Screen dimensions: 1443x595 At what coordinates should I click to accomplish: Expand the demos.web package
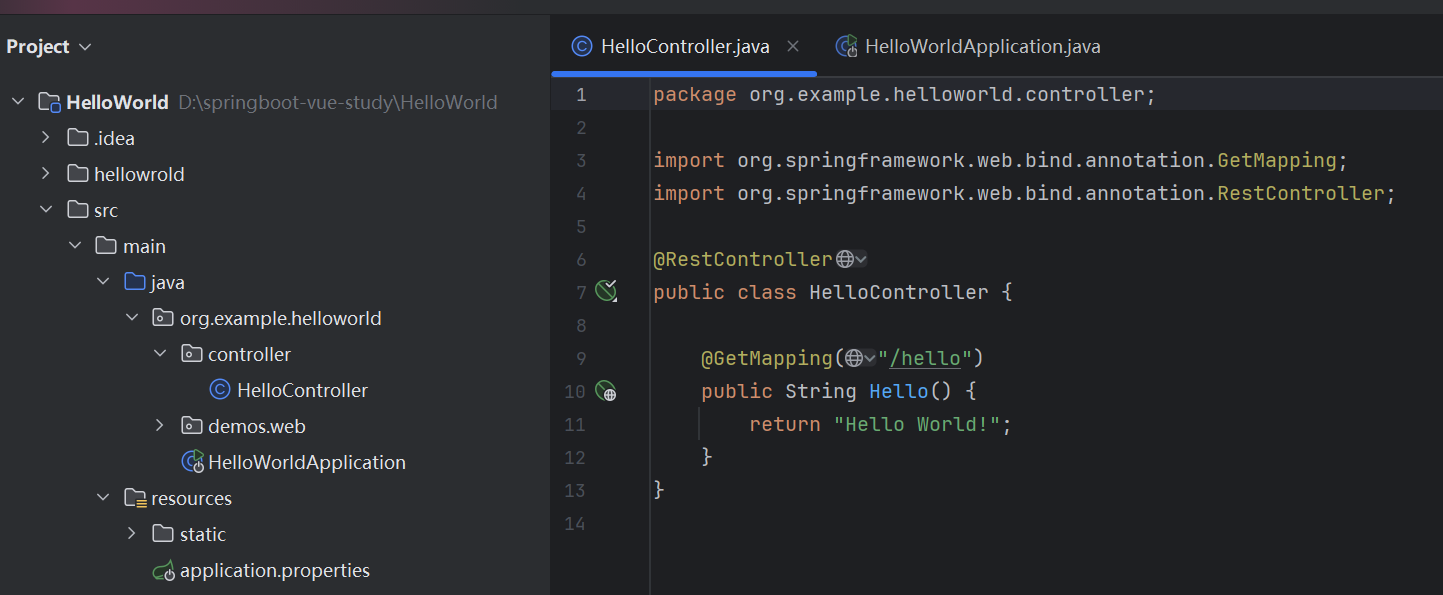(x=160, y=426)
